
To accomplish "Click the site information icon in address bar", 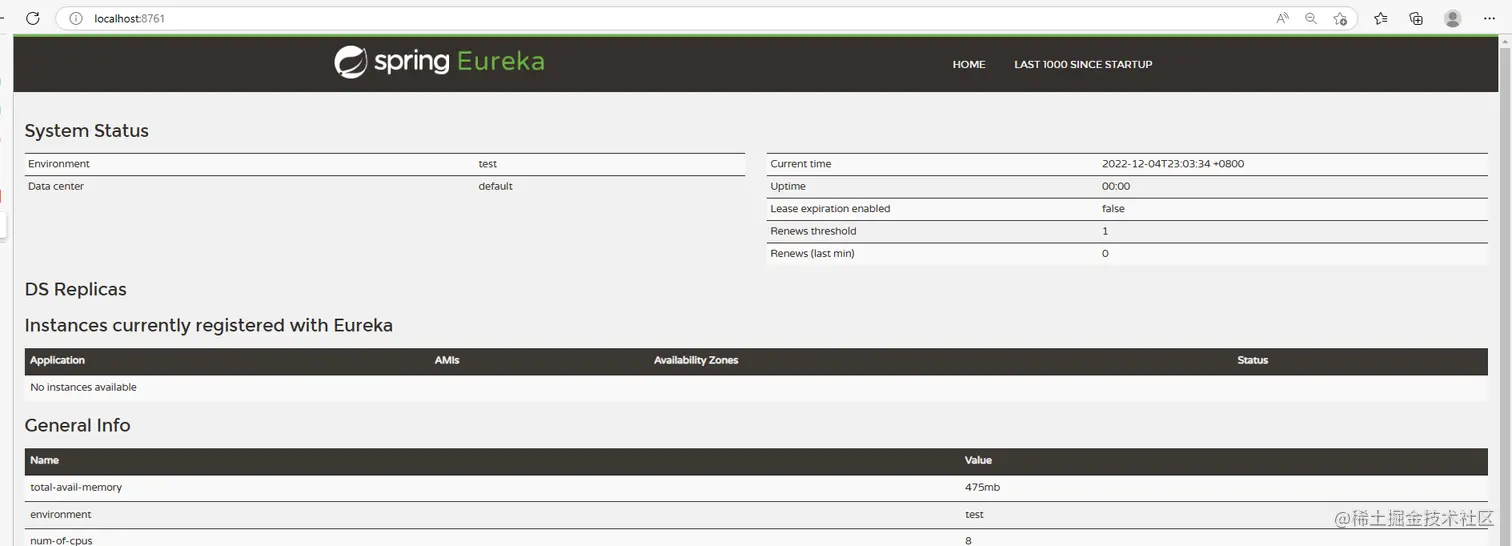I will pyautogui.click(x=76, y=18).
